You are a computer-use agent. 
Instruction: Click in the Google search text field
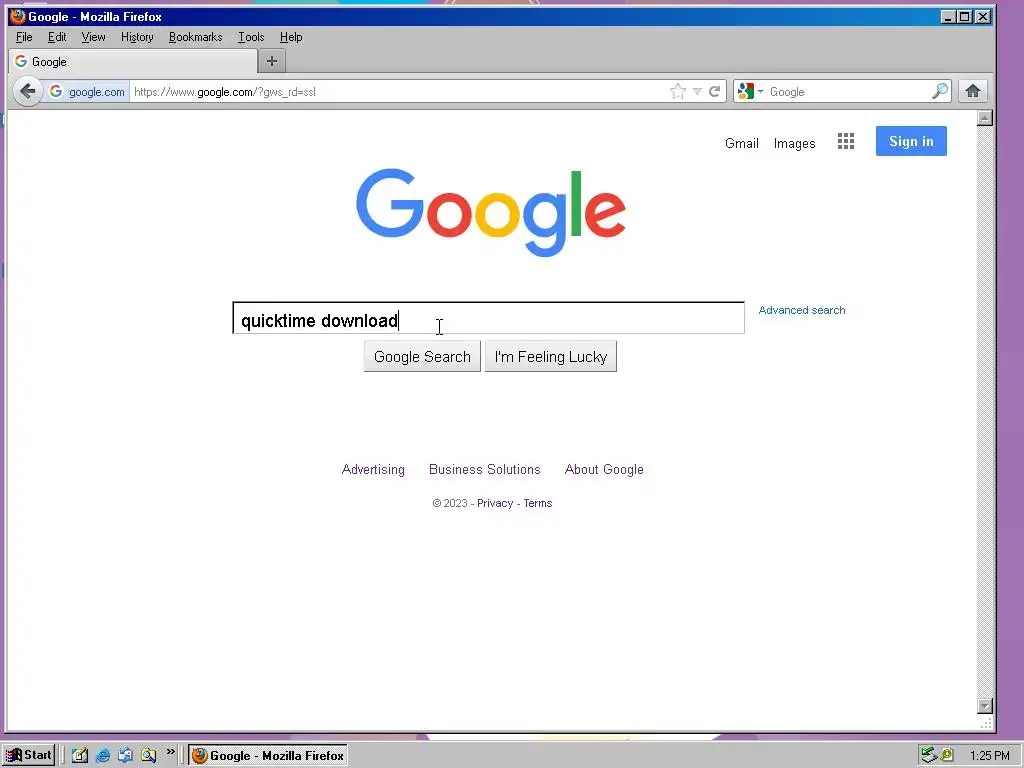tap(488, 318)
